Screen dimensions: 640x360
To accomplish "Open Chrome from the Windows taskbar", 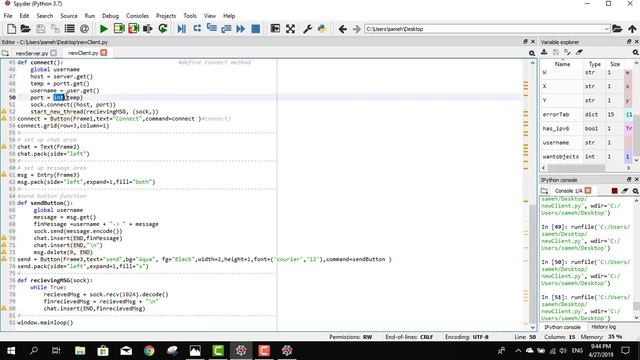I will click(x=149, y=351).
